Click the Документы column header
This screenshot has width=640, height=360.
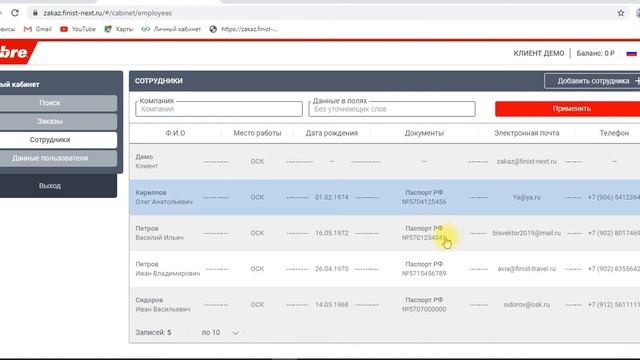(424, 133)
